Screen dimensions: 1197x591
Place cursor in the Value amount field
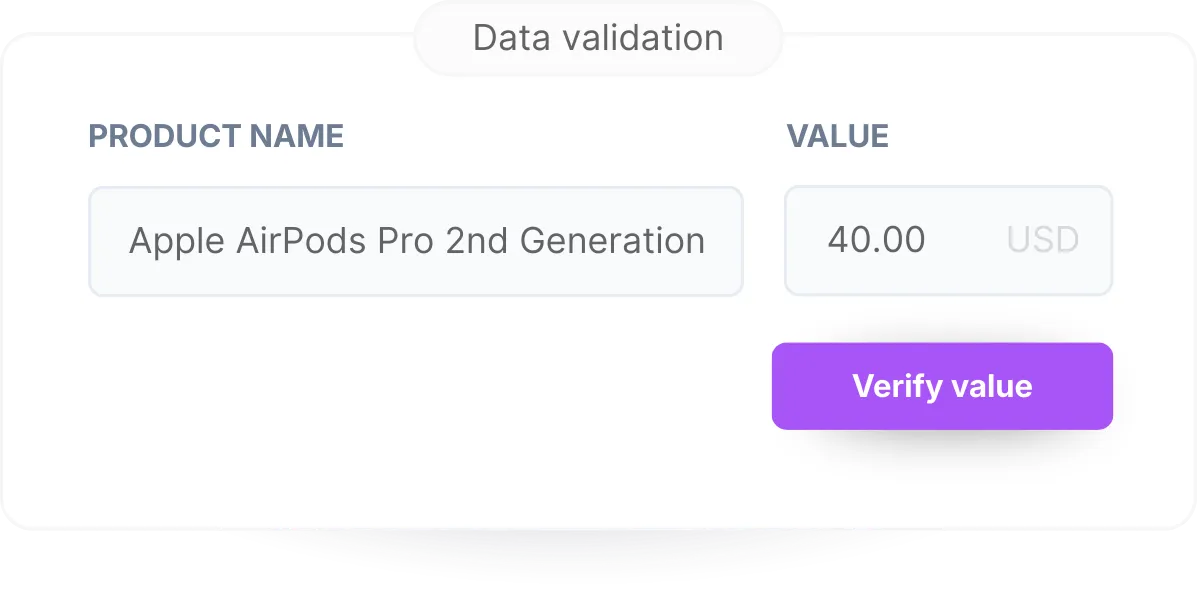[x=878, y=240]
